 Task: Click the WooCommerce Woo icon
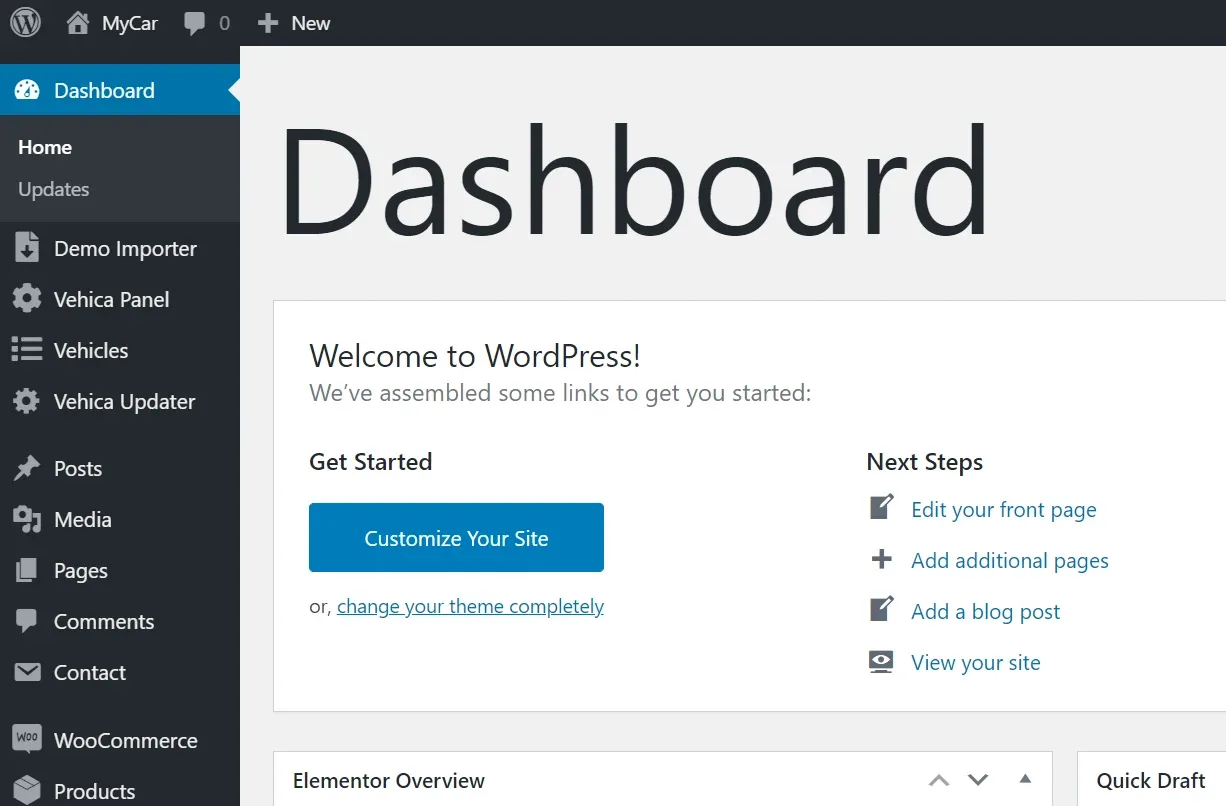click(x=27, y=739)
